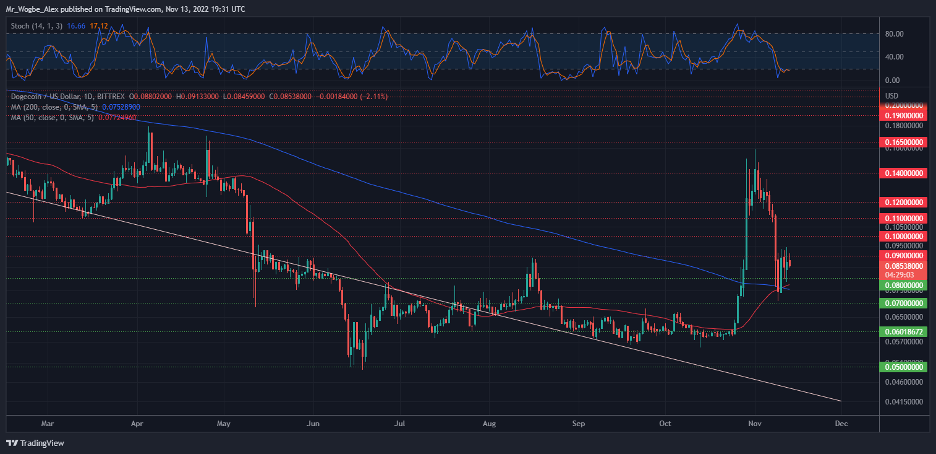The image size is (936, 454).
Task: Click the 80.00 level on Stoch scale
Action: coord(895,34)
